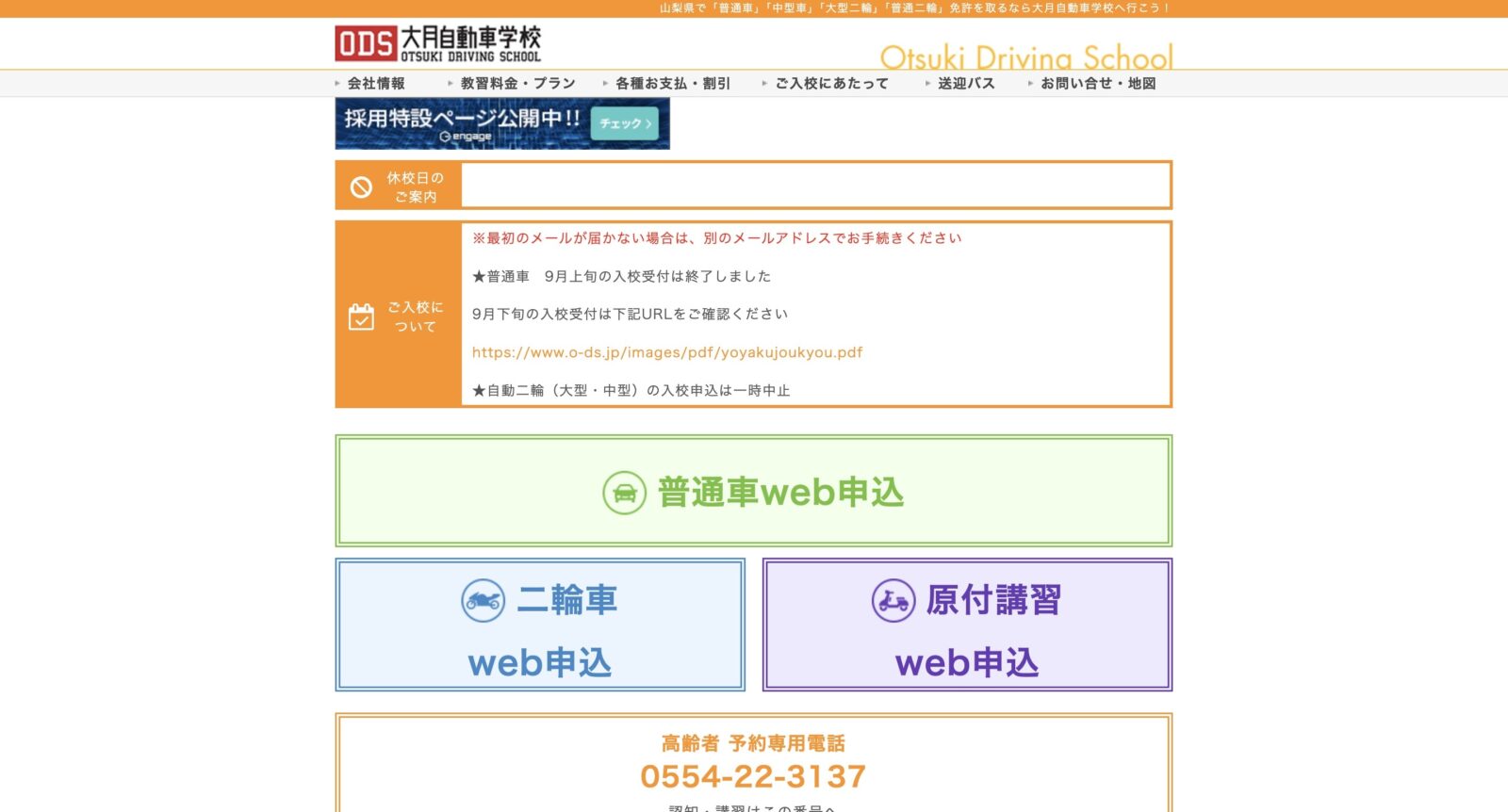Image resolution: width=1508 pixels, height=812 pixels.
Task: Click the 高齢者 予約専用電話 heading
Action: point(754,743)
